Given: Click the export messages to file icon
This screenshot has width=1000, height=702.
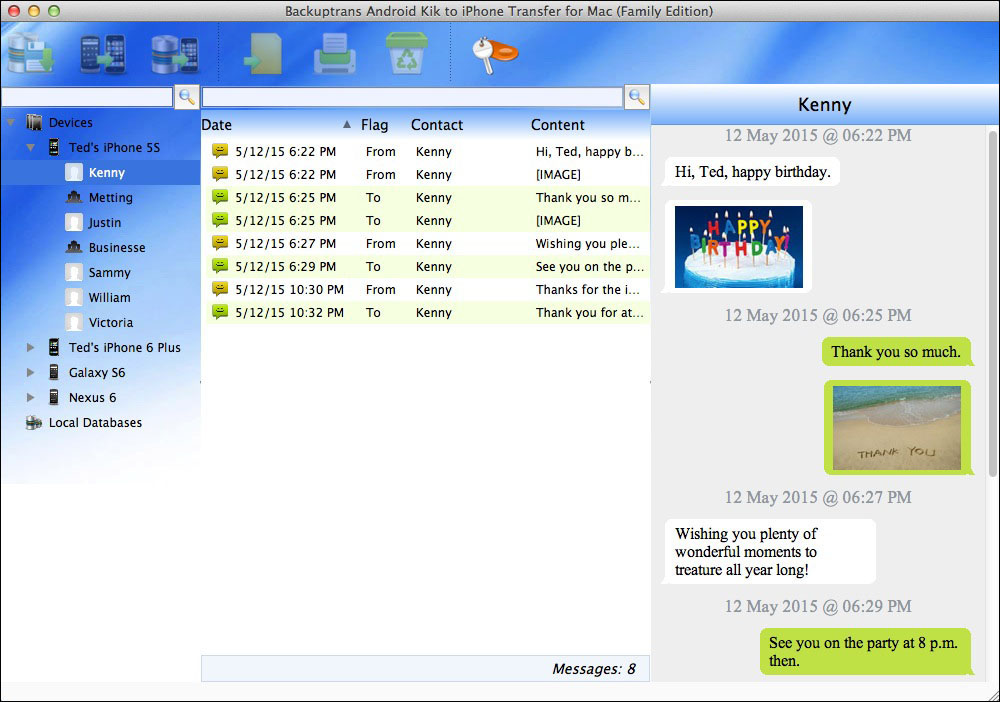Looking at the screenshot, I should [x=262, y=54].
